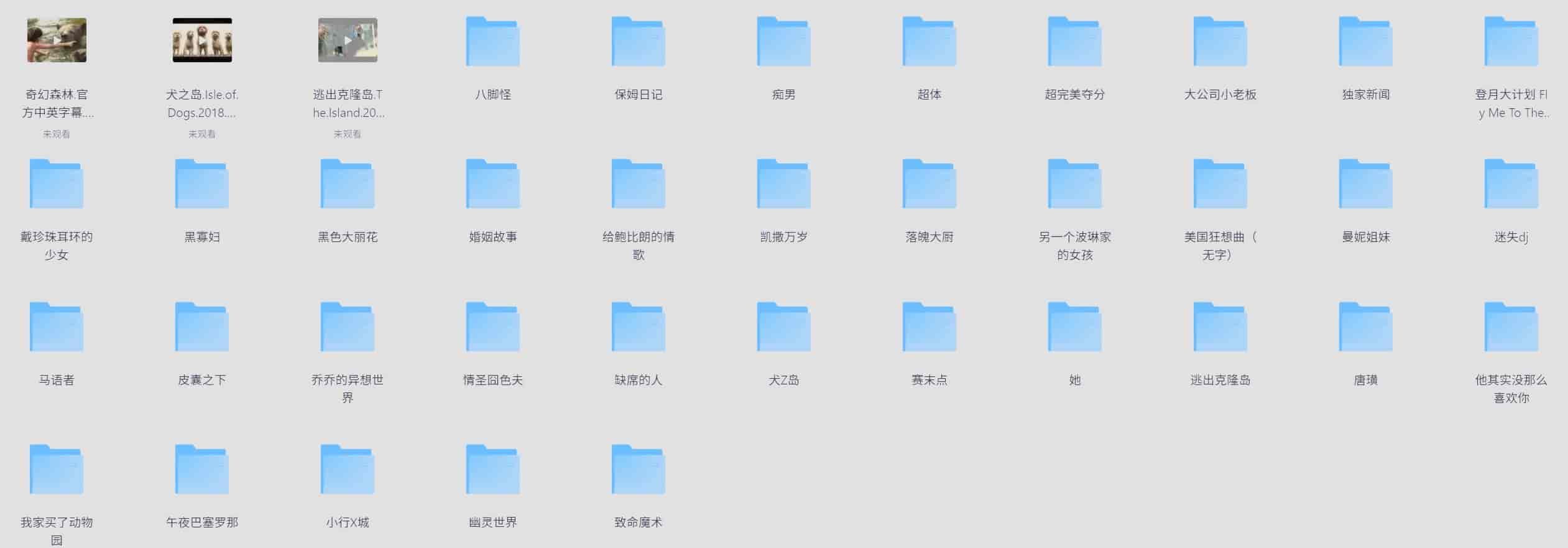Select the 幽灵世界 folder icon

coord(492,470)
